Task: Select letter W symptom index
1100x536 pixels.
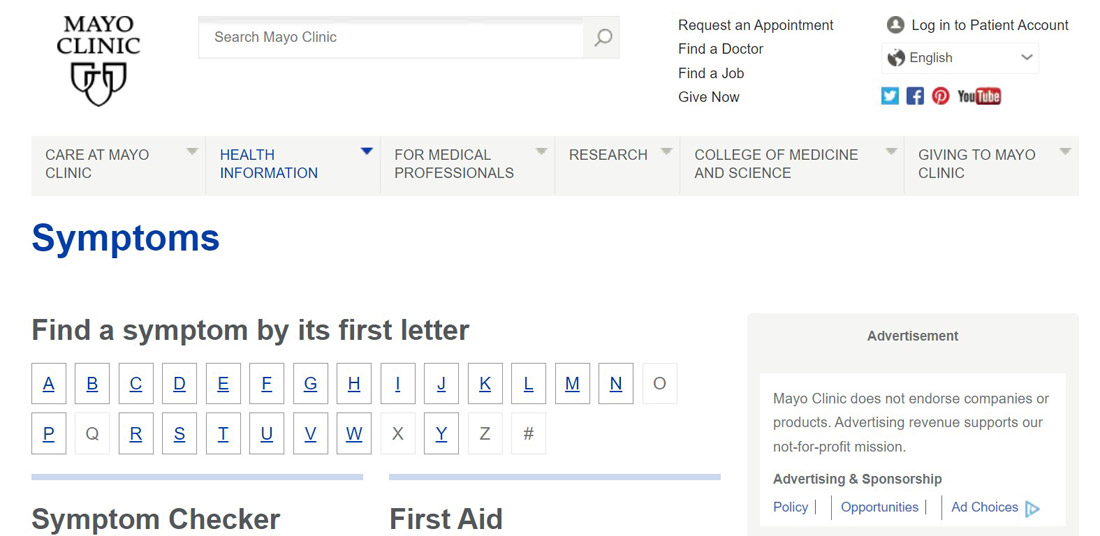Action: pyautogui.click(x=354, y=434)
